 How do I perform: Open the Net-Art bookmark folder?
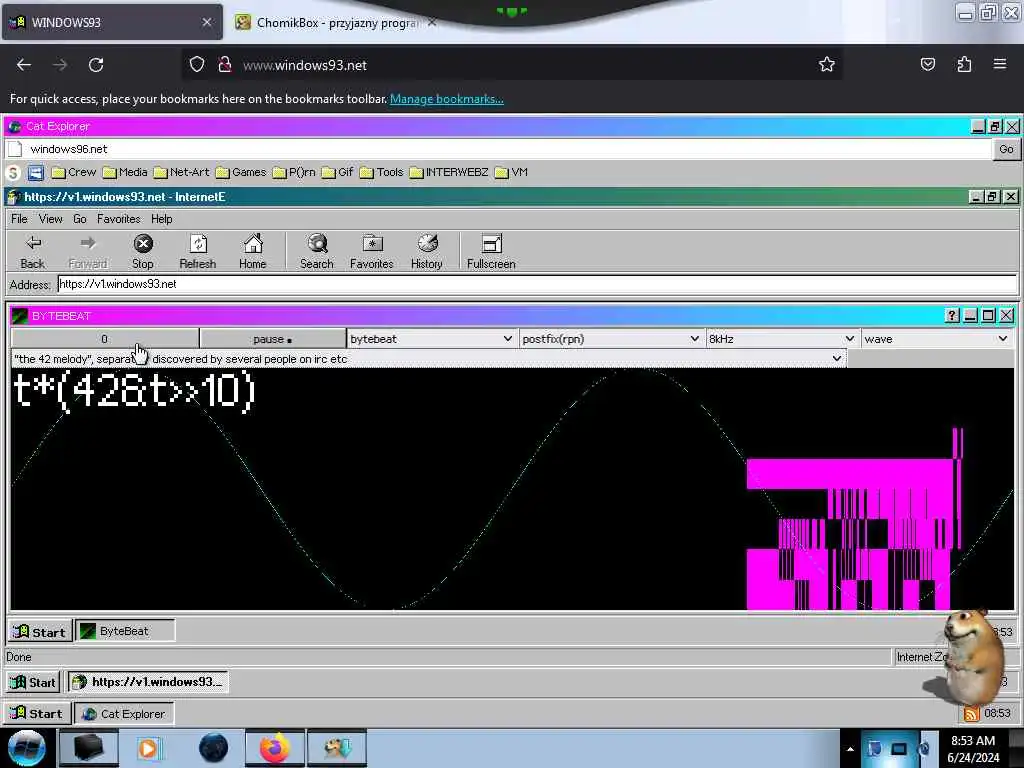coord(182,172)
